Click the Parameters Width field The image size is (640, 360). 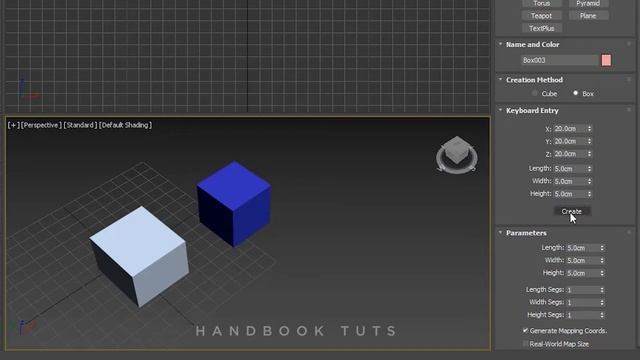click(582, 260)
